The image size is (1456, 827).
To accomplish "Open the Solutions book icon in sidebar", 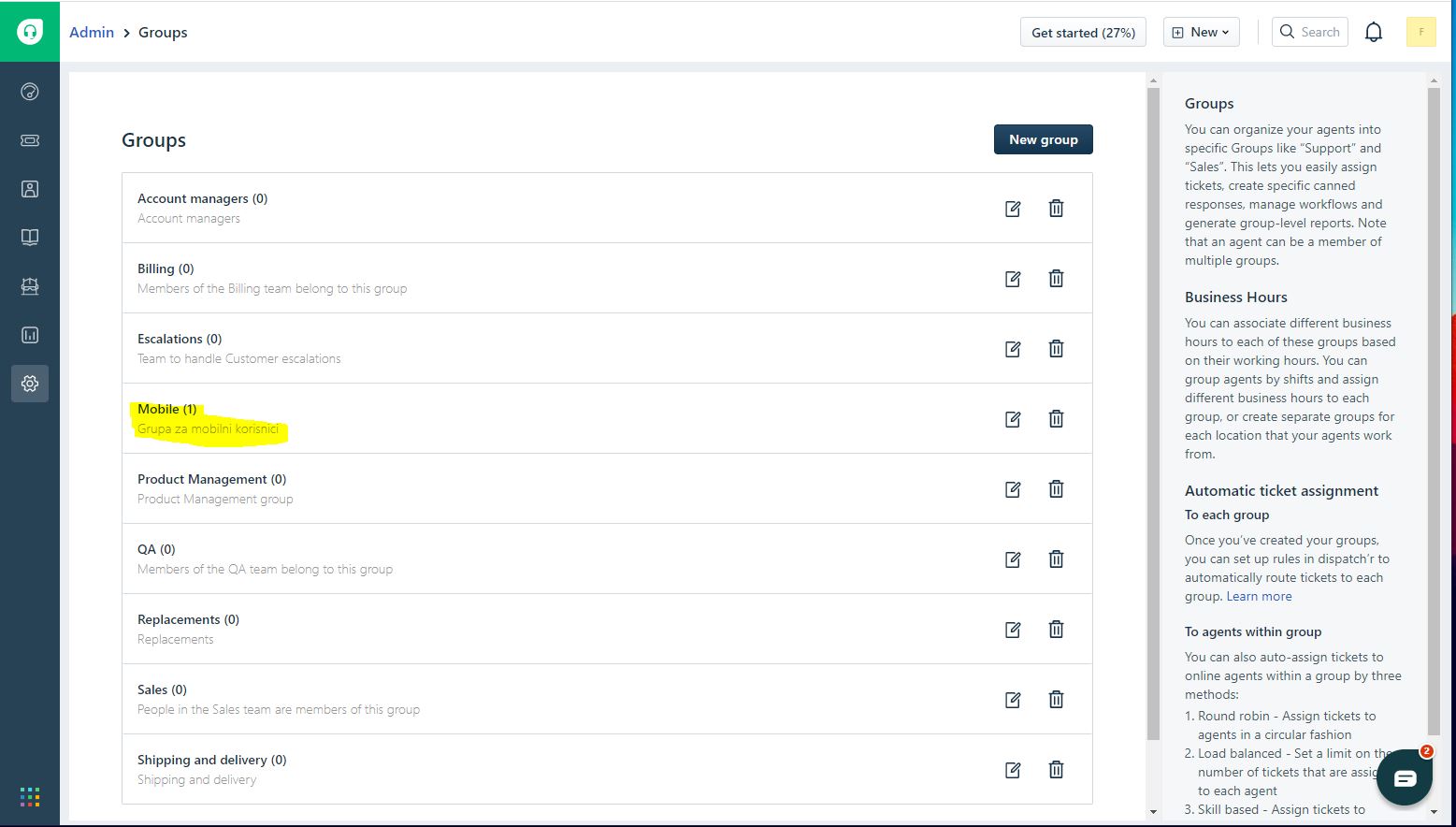I will pyautogui.click(x=30, y=238).
